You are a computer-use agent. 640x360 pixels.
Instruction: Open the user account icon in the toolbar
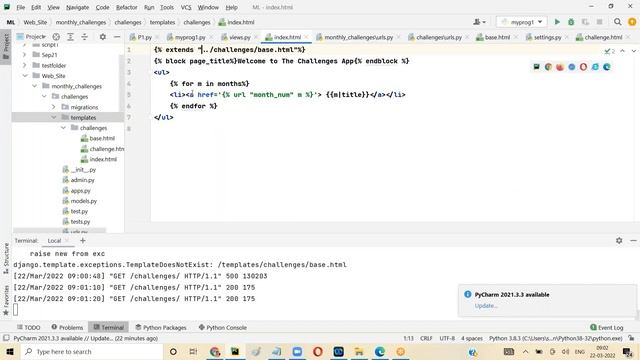[x=479, y=22]
